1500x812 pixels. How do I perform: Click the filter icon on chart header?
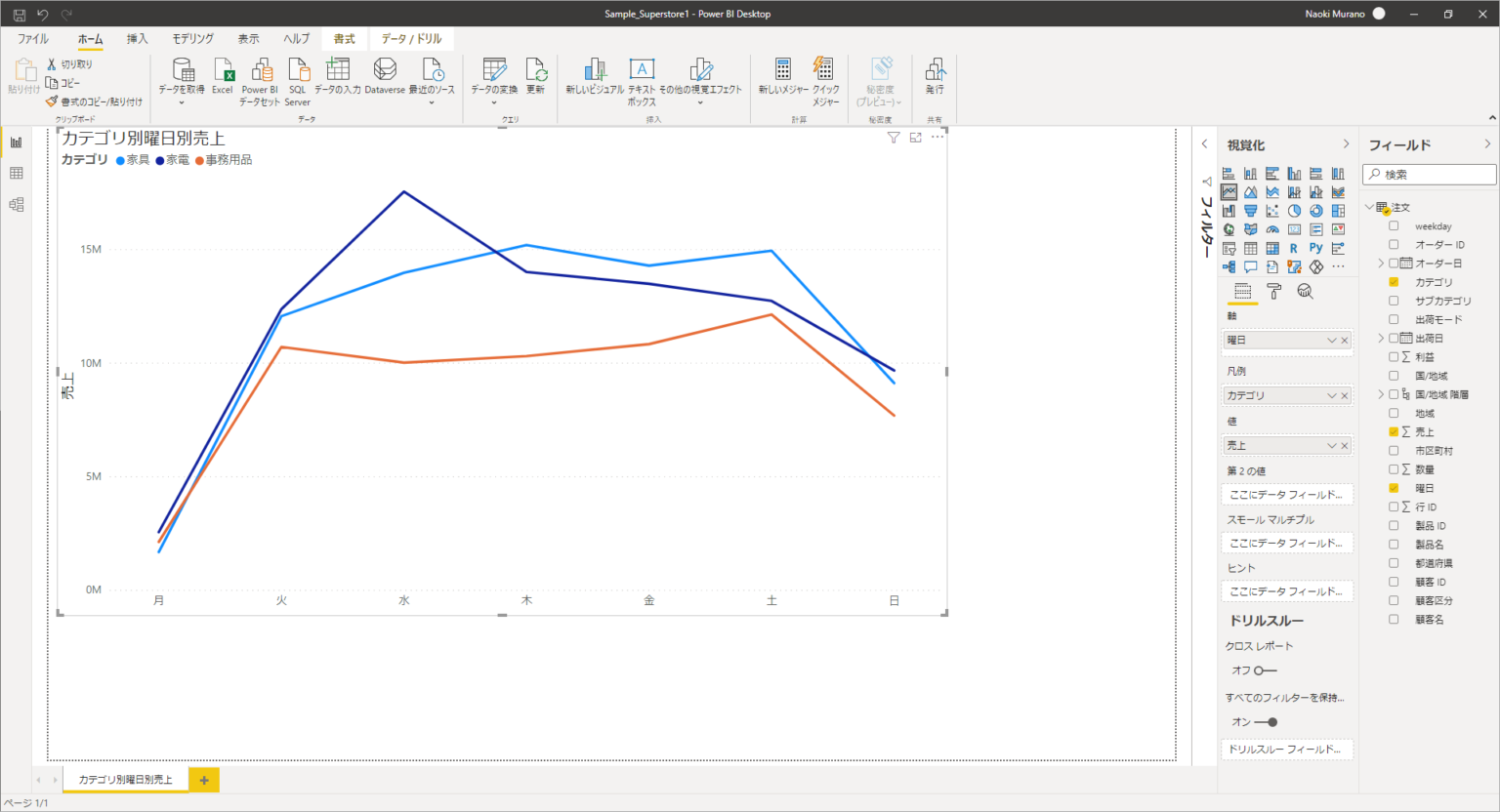click(x=893, y=138)
